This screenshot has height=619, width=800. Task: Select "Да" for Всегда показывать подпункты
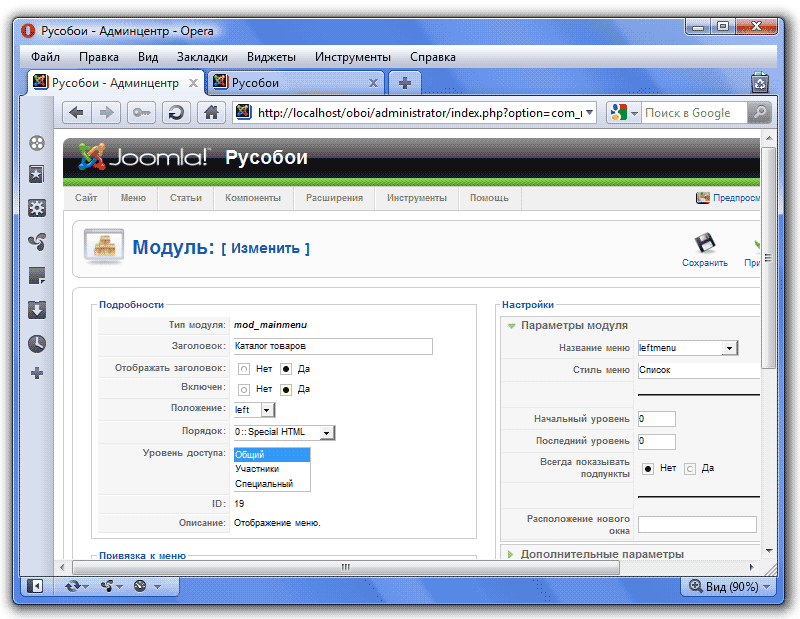tap(689, 468)
